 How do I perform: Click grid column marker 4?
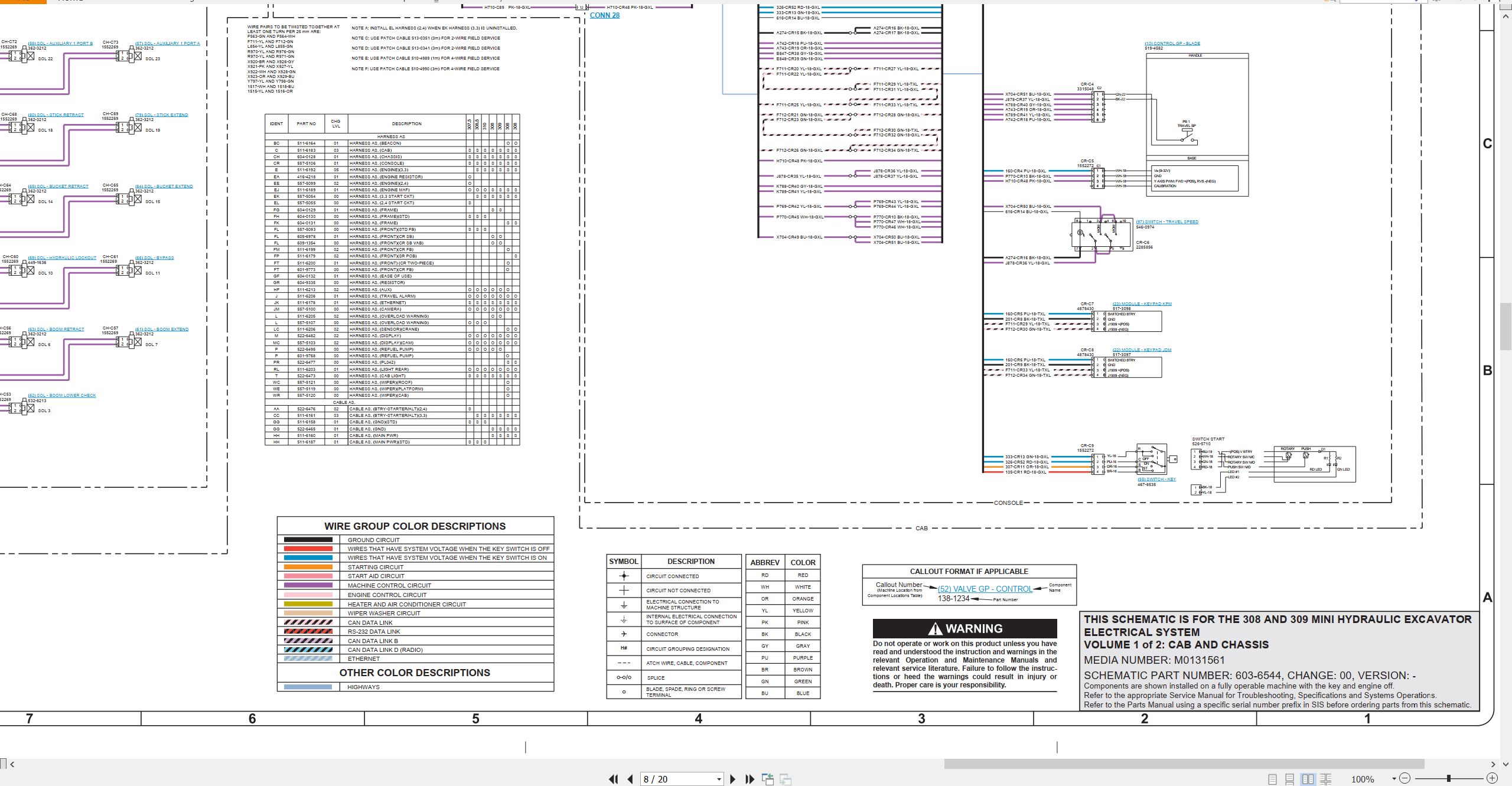pyautogui.click(x=699, y=718)
